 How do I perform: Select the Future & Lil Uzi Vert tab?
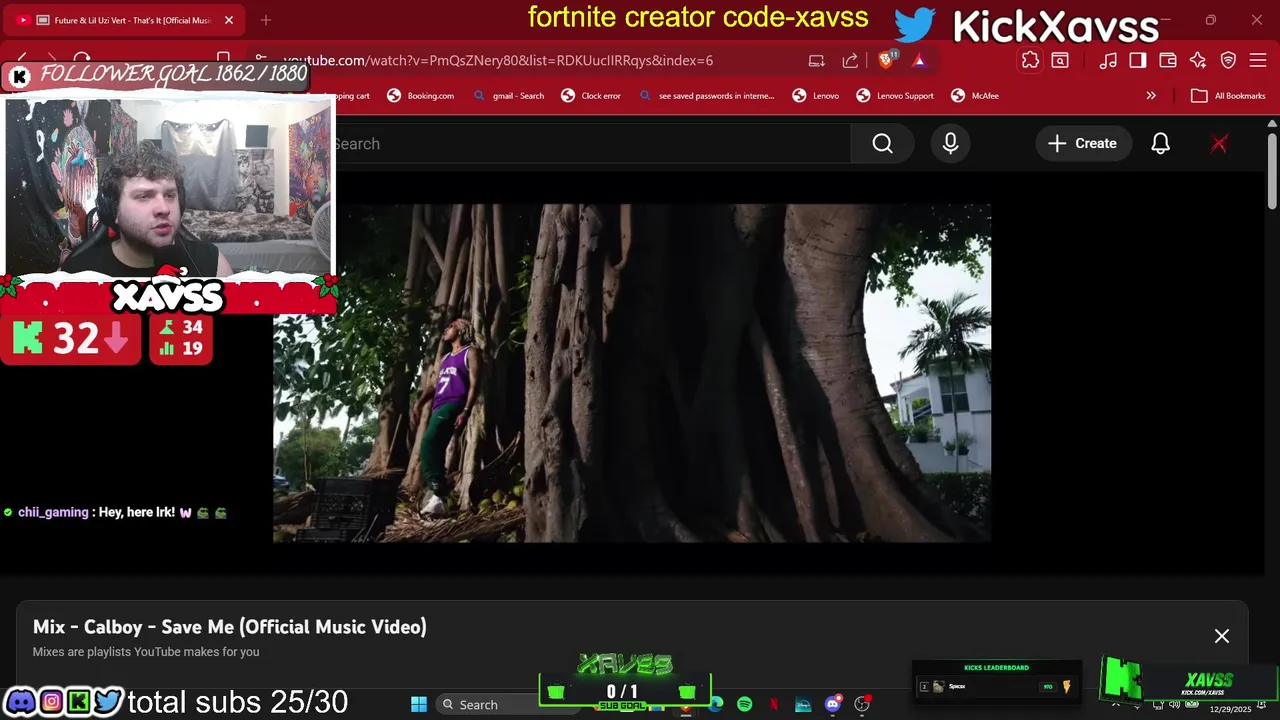123,20
